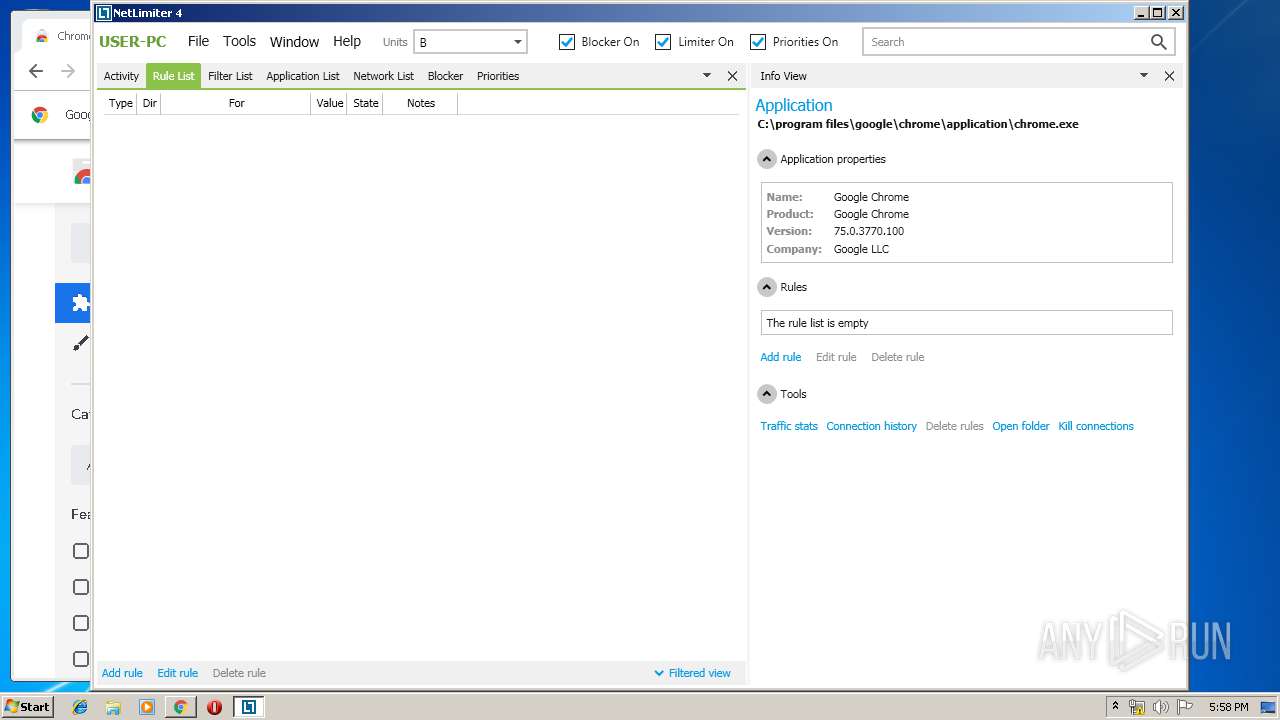Close the Rule List tab panel
The height and width of the screenshot is (720, 1280).
[x=732, y=76]
